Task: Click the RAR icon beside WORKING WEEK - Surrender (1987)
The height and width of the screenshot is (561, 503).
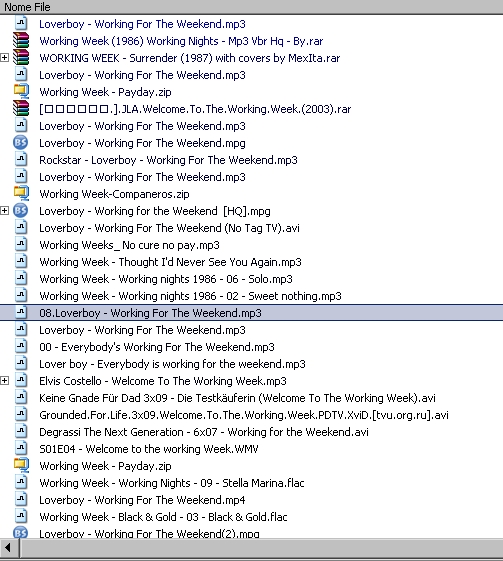Action: point(21,58)
